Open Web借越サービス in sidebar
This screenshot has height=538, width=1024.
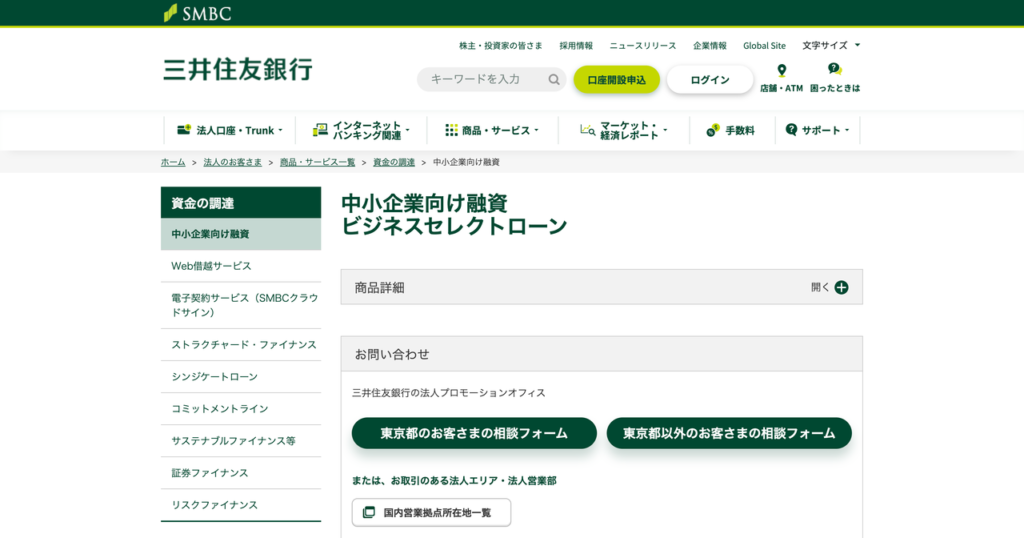[x=241, y=266]
